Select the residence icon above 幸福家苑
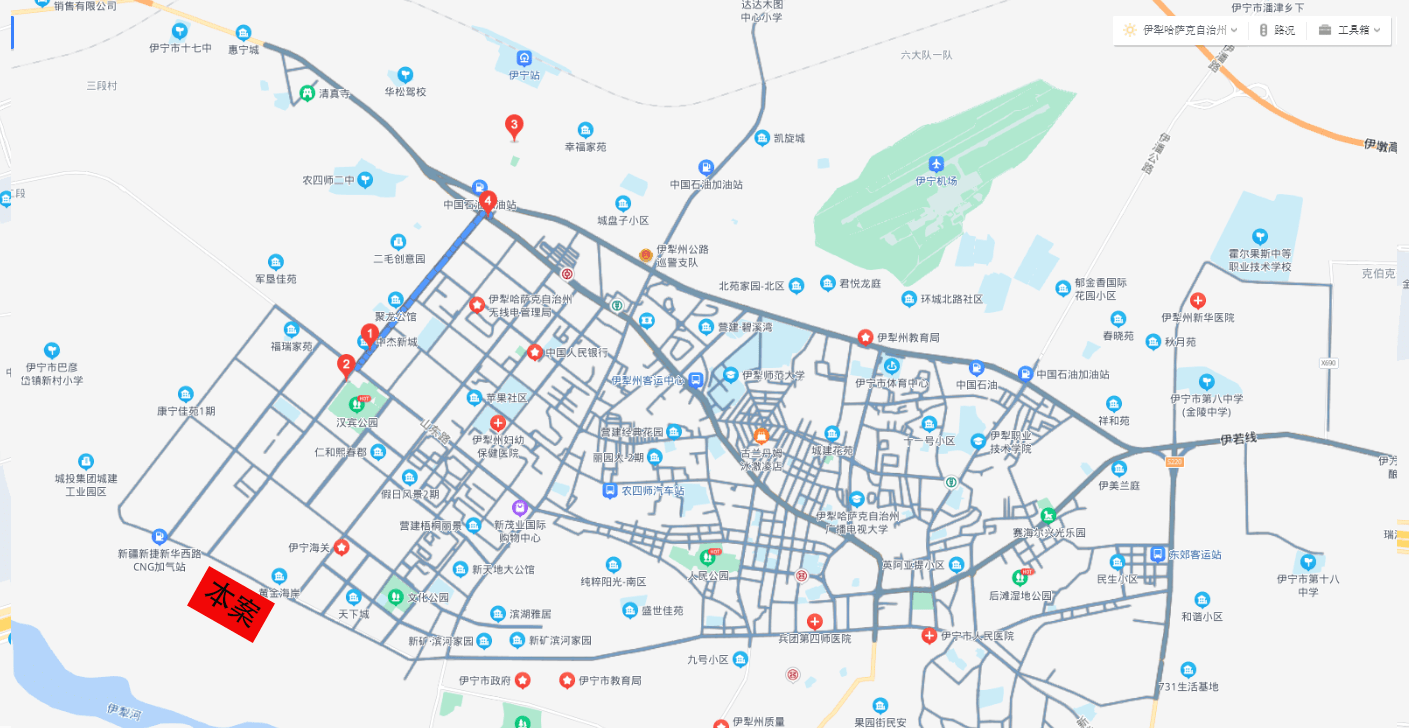This screenshot has height=728, width=1409. click(x=585, y=130)
